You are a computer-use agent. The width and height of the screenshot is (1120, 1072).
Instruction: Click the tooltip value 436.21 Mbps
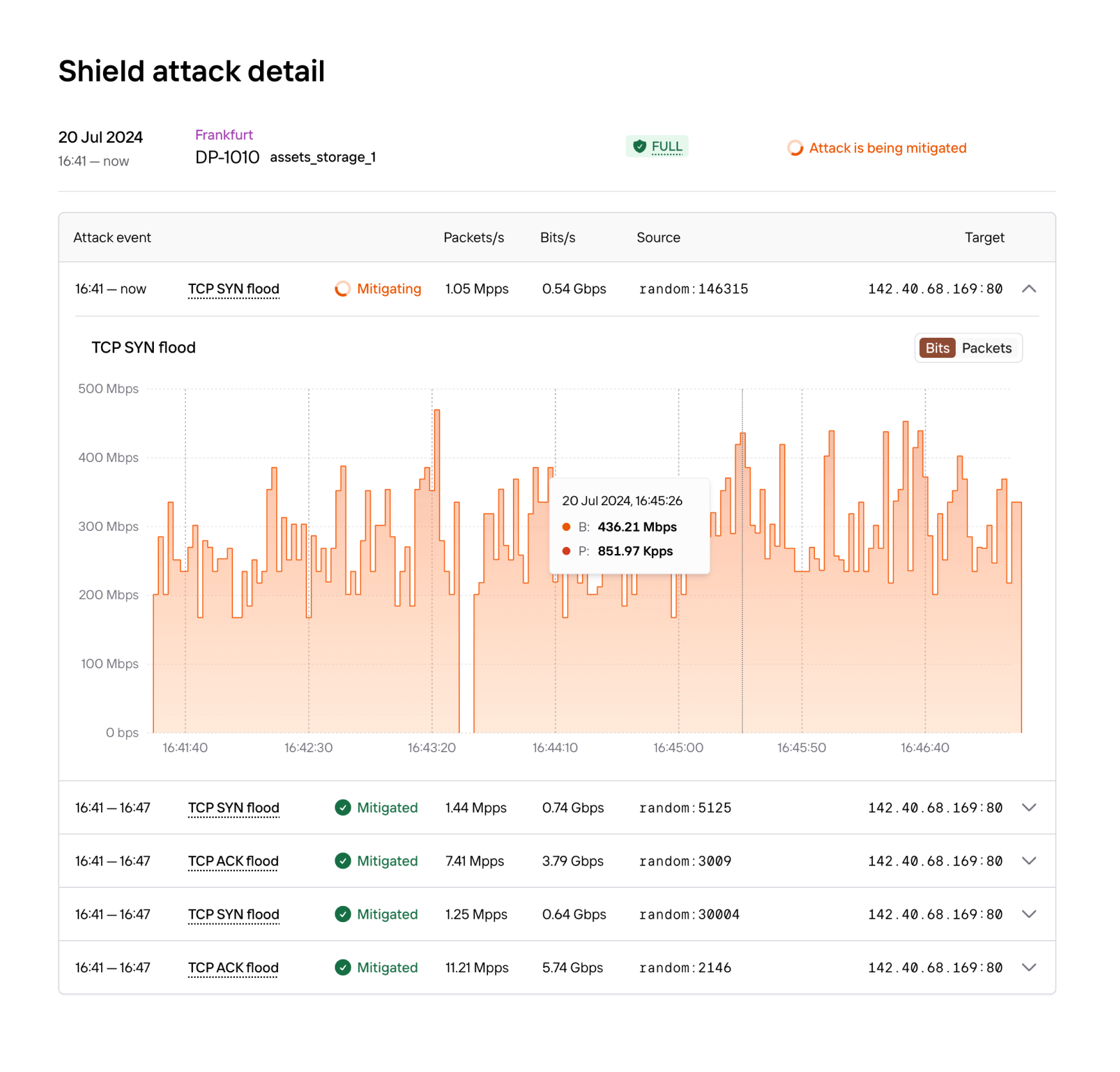point(637,527)
